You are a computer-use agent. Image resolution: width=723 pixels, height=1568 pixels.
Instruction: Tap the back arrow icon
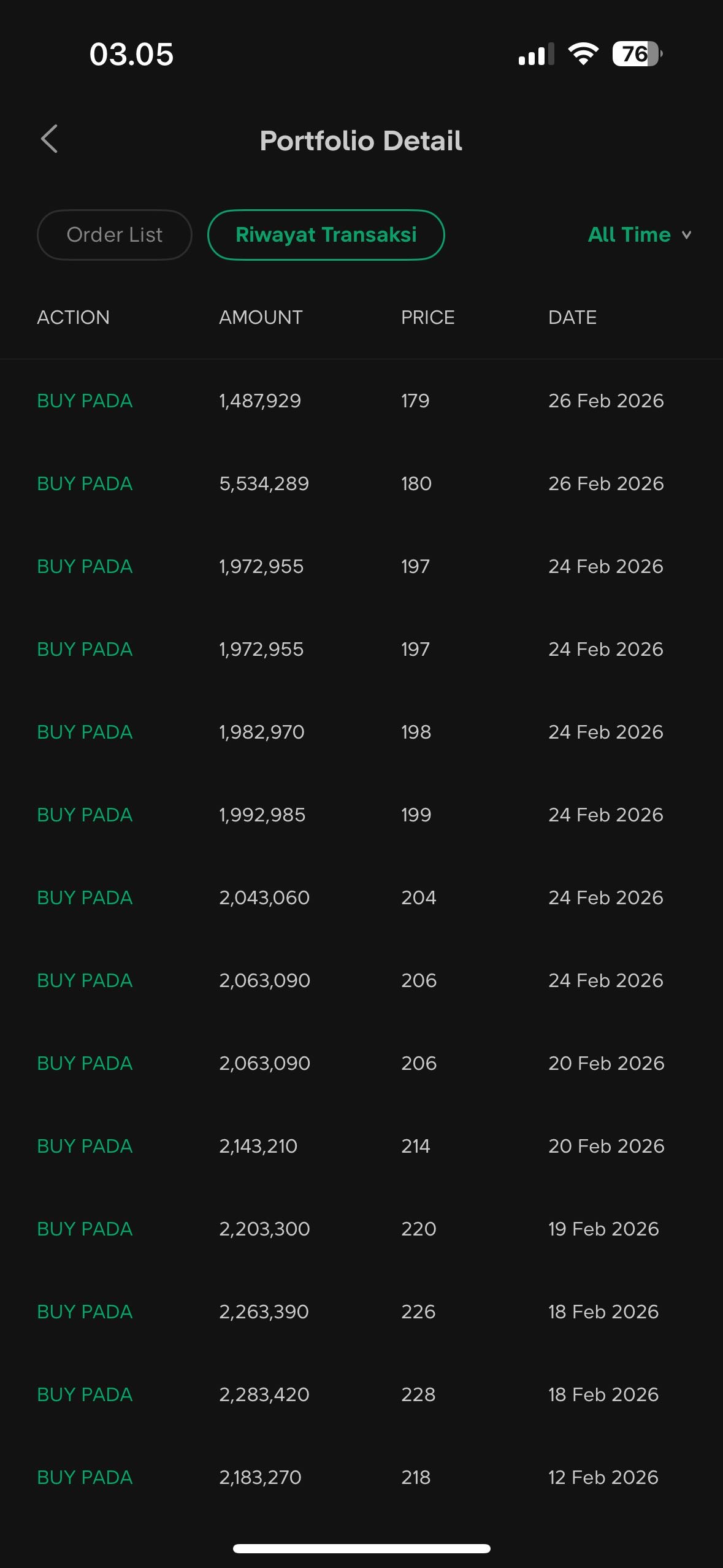pyautogui.click(x=50, y=139)
